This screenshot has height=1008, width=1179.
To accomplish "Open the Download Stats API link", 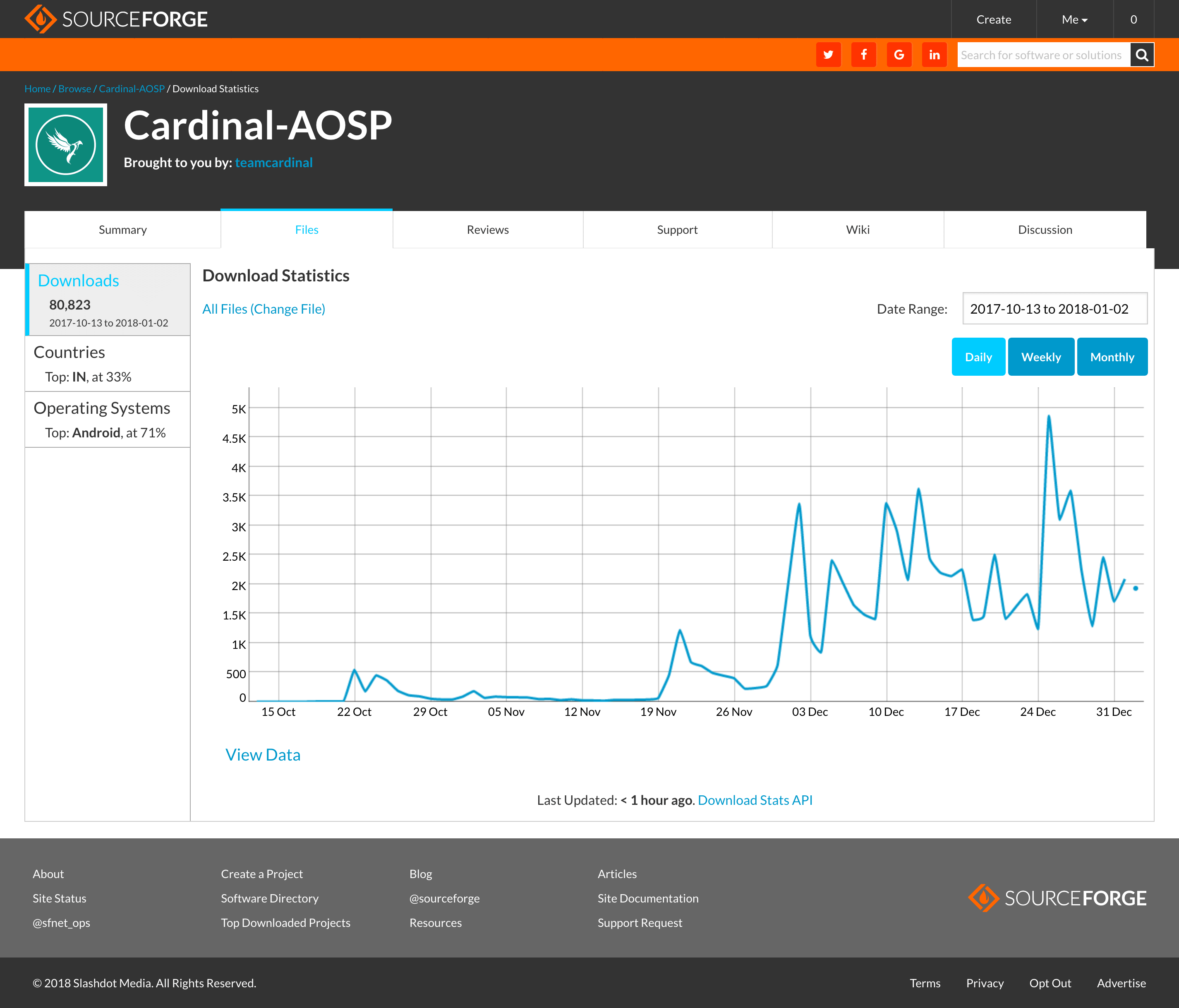I will click(x=755, y=800).
